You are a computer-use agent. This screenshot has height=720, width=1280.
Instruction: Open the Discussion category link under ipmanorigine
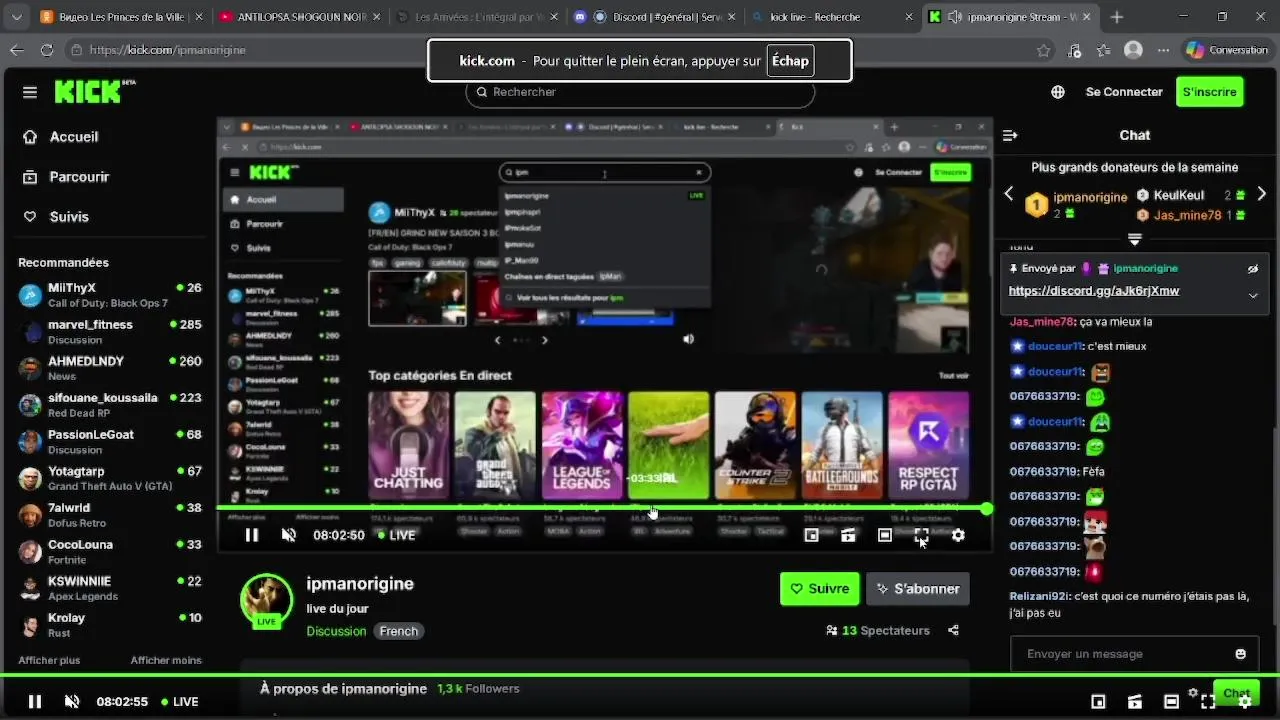[336, 631]
